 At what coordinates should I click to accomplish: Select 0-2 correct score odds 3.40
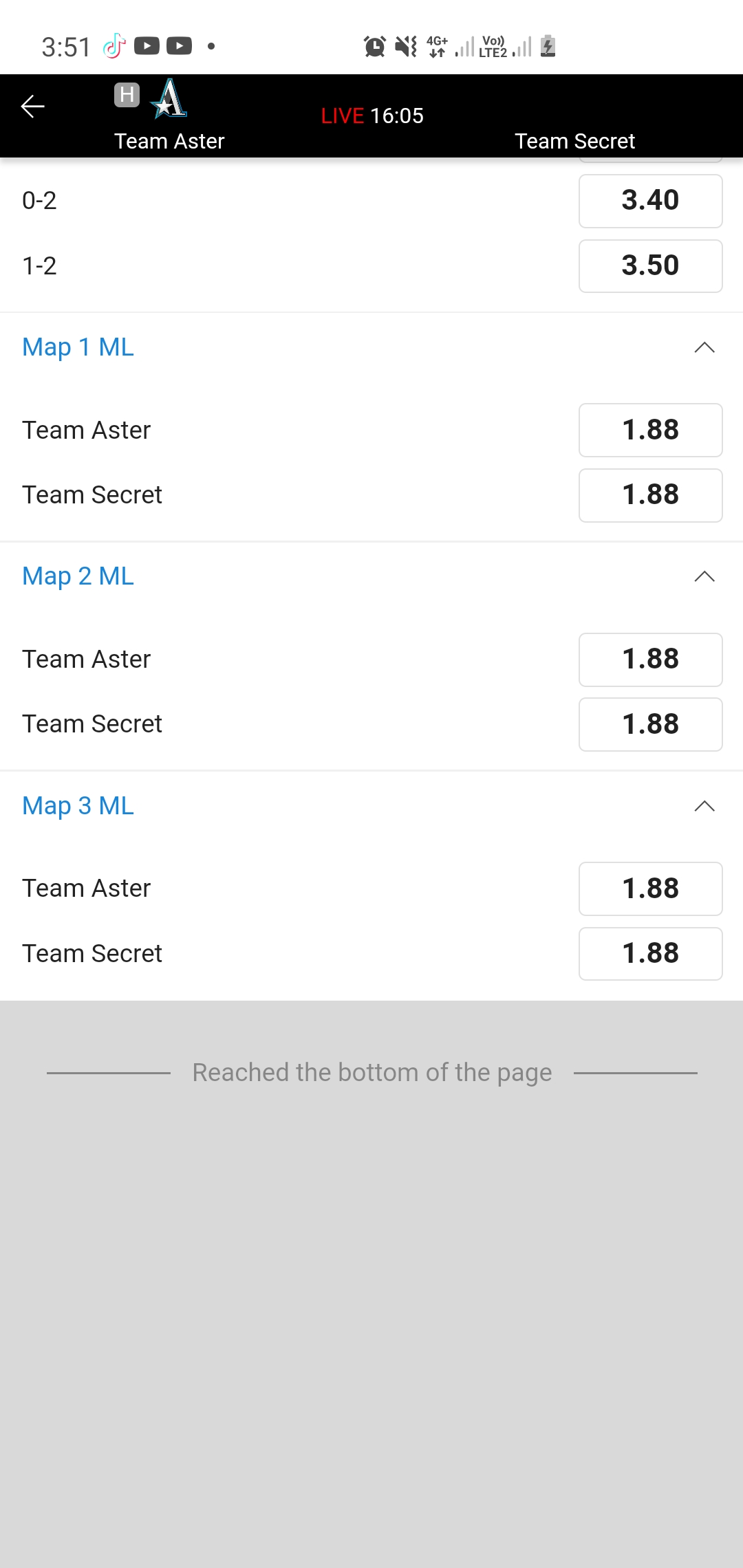pyautogui.click(x=650, y=201)
